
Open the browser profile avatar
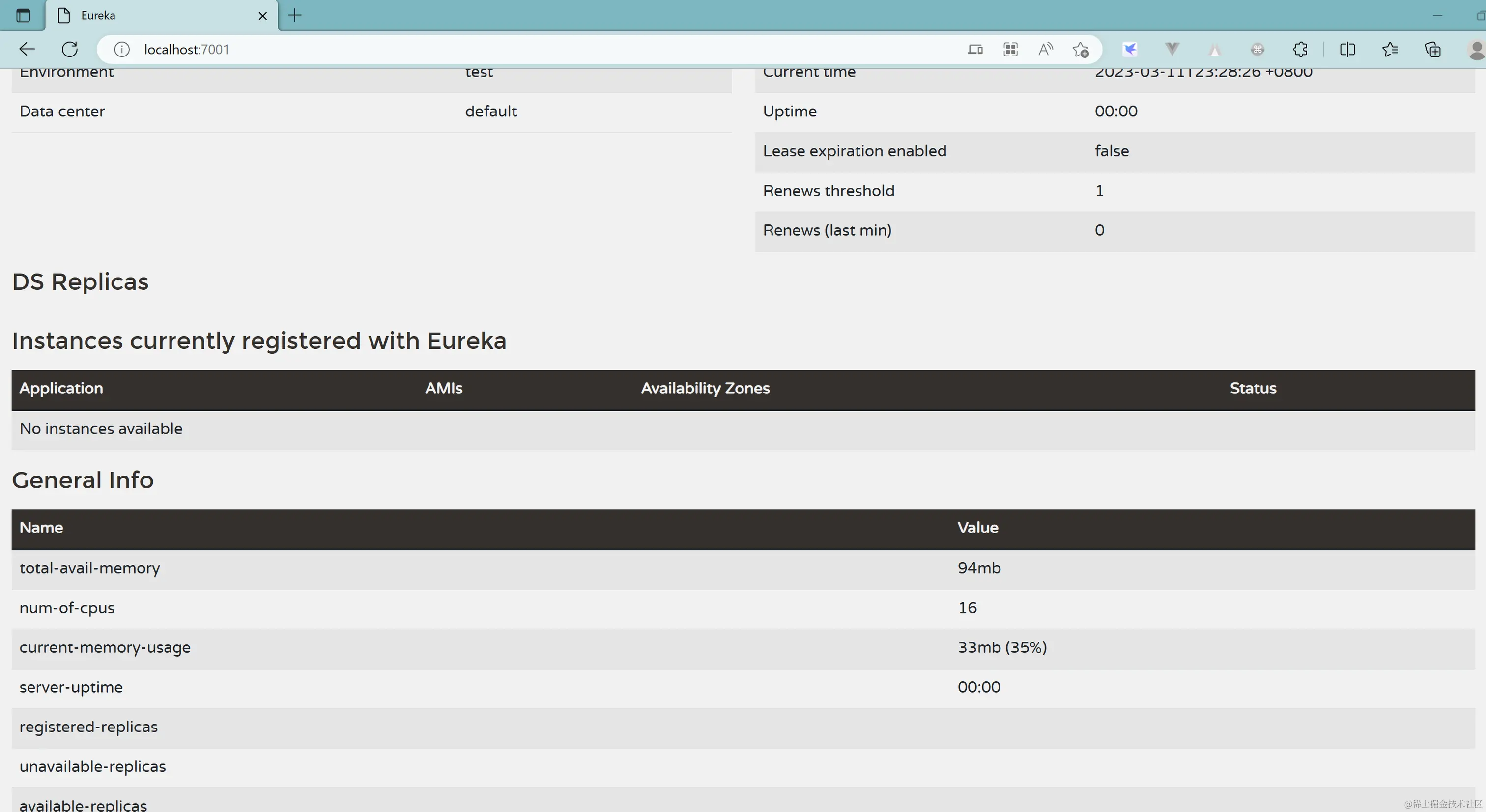tap(1476, 50)
